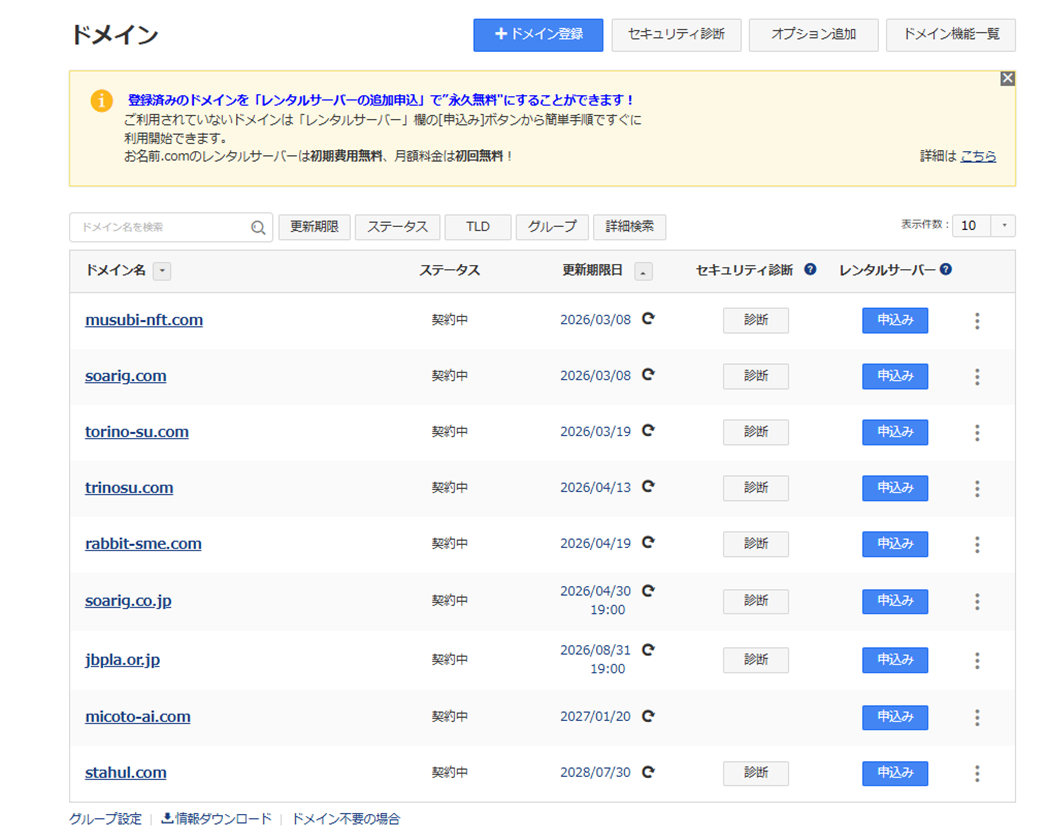Click 診断 button for musubi-nft.com

pos(756,320)
